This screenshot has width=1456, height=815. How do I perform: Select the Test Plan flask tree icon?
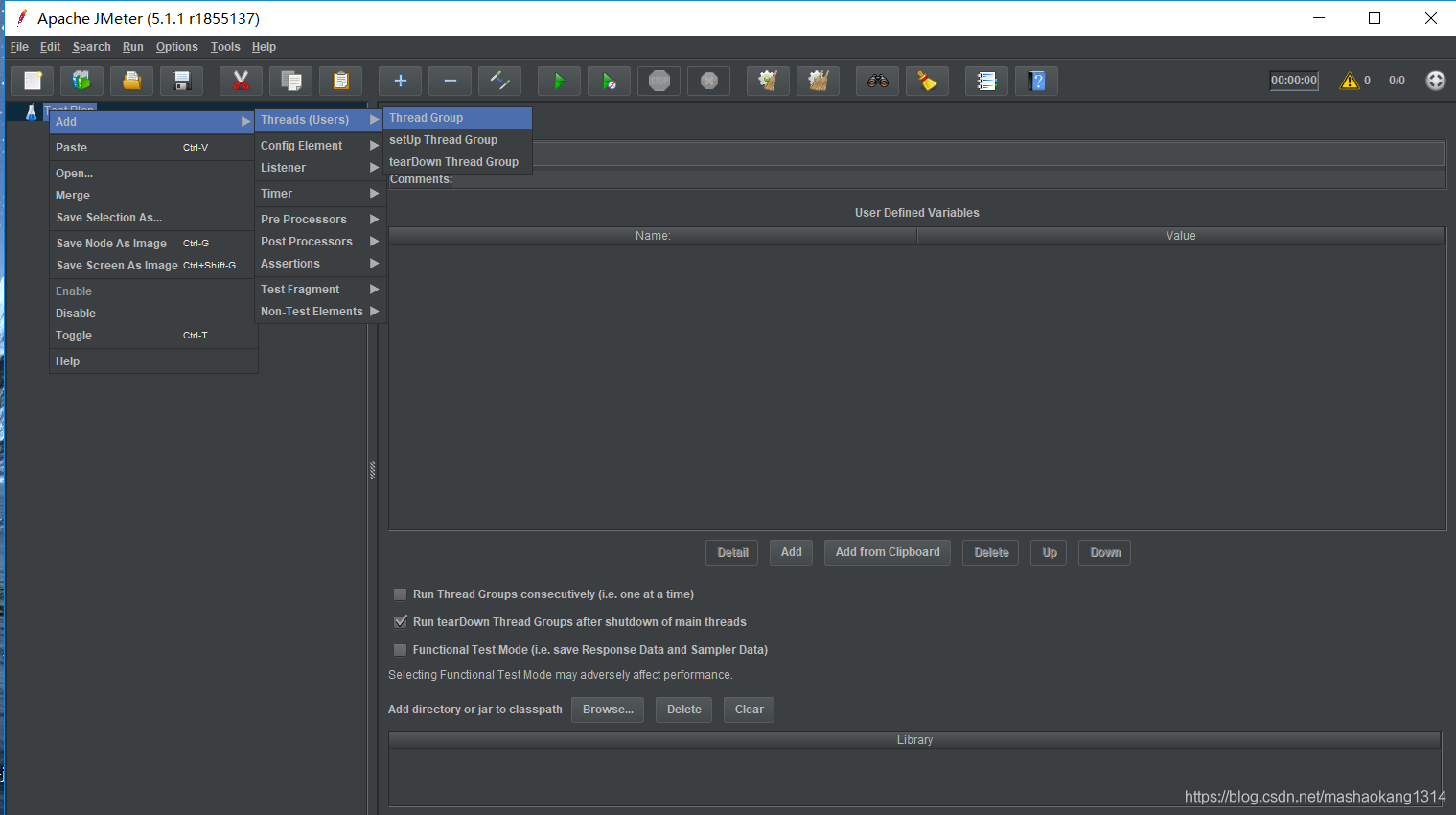tap(31, 112)
